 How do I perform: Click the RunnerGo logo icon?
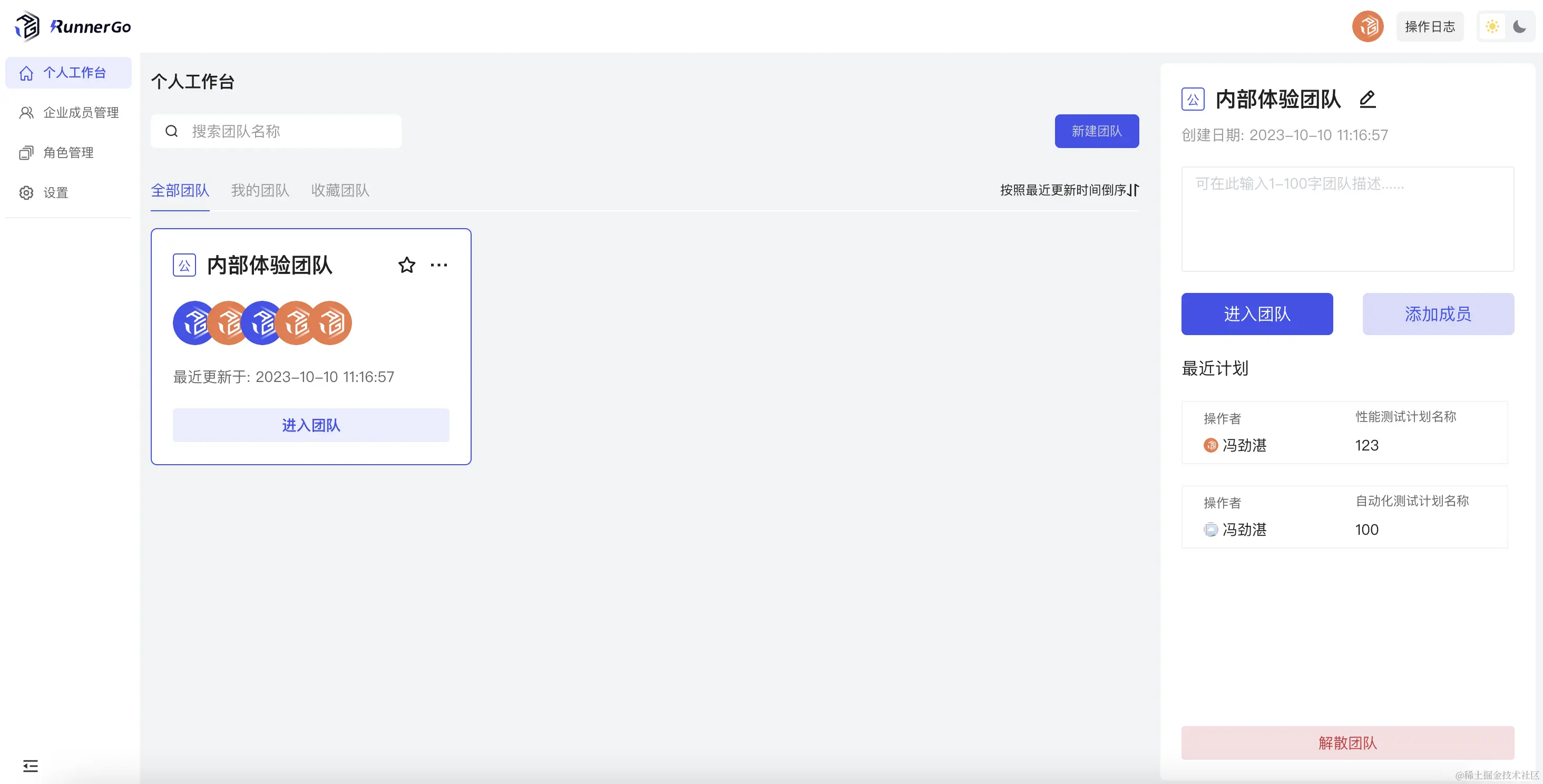(27, 26)
